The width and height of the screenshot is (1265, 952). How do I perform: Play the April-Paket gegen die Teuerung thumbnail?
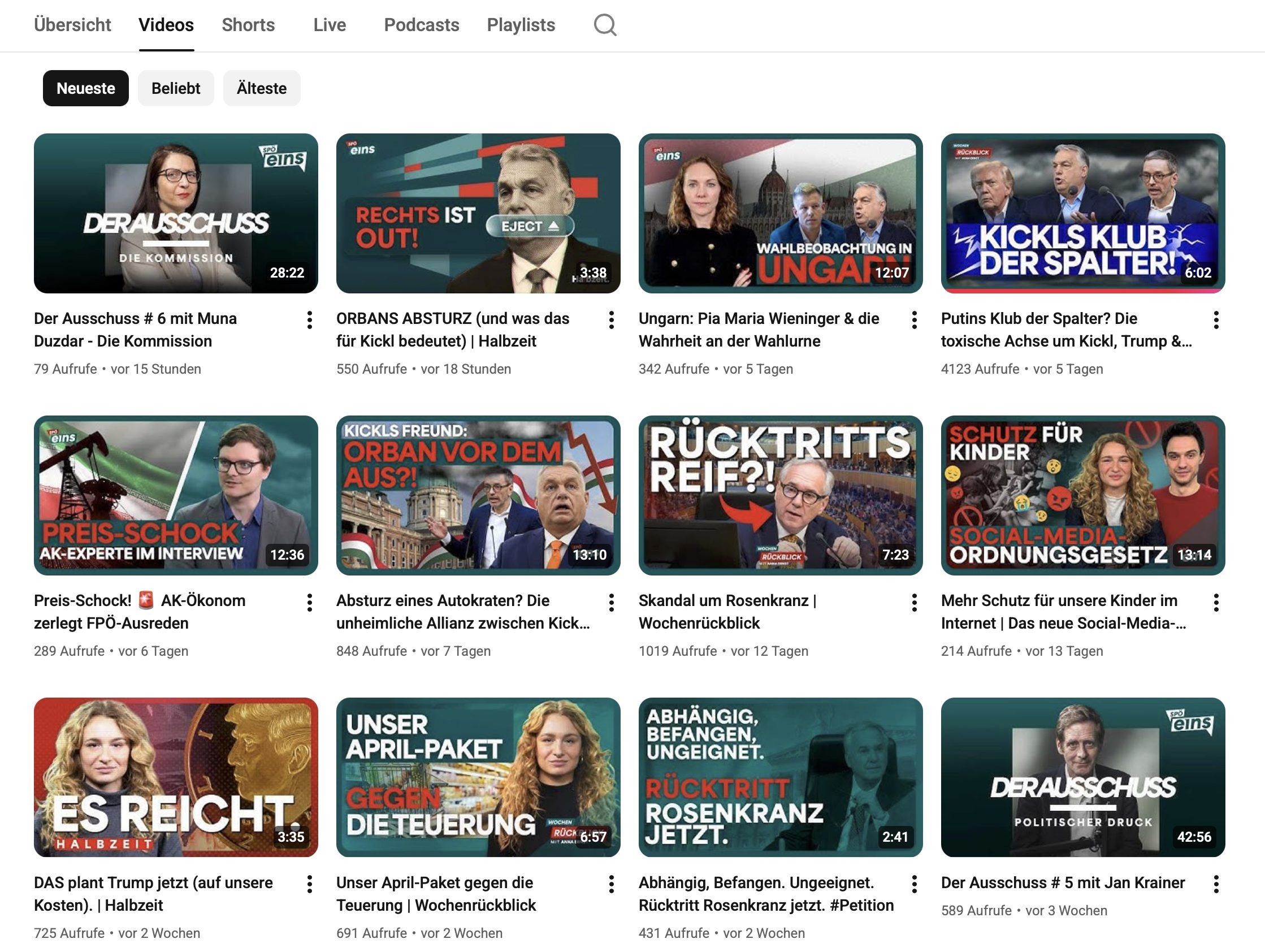478,777
